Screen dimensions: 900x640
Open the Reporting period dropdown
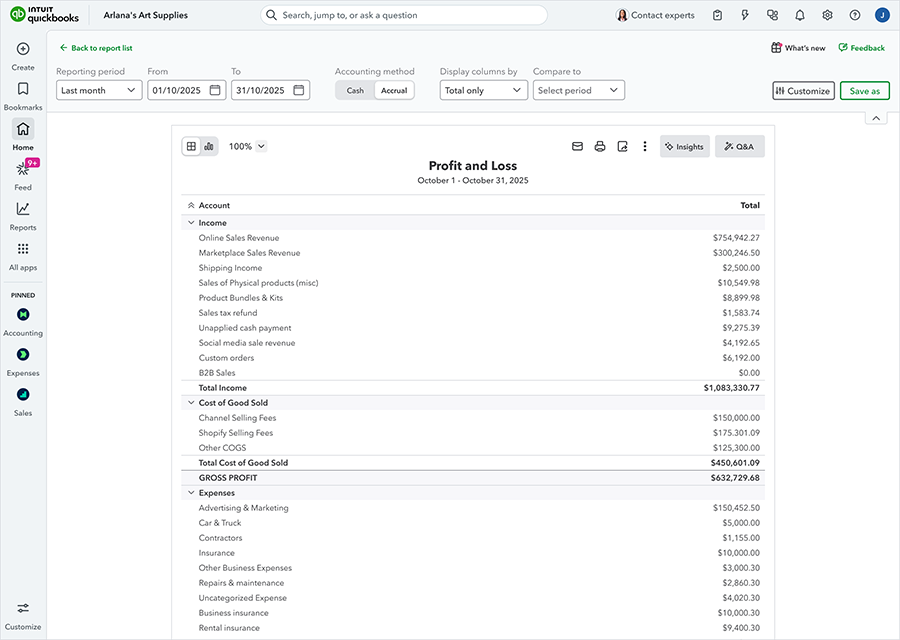(x=98, y=90)
